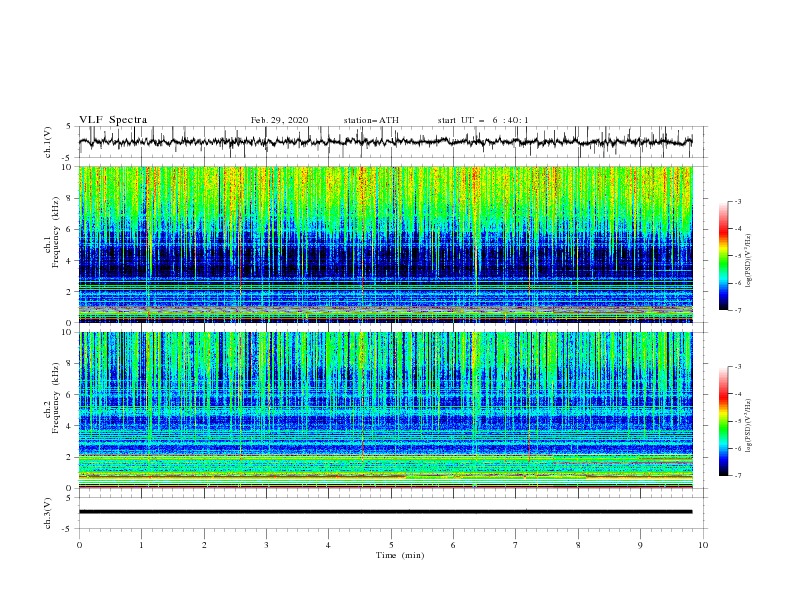792x612 pixels.
Task: Click the '2' kHz tick on ch.1 frequency axis
Action: [x=69, y=292]
